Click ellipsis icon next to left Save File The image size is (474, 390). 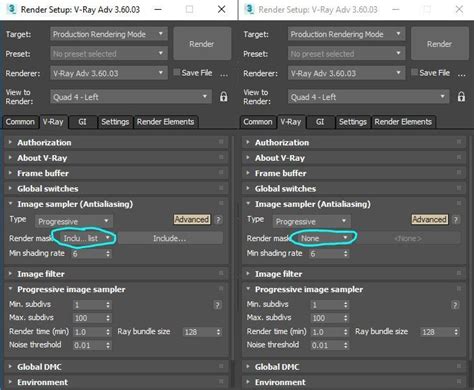click(224, 74)
